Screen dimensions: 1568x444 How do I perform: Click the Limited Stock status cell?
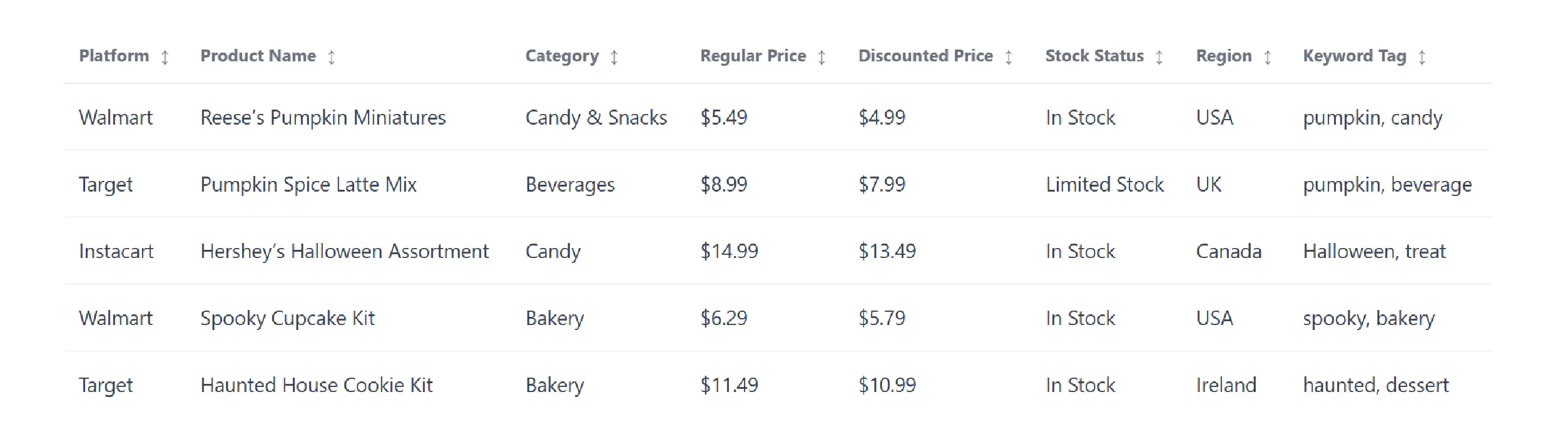(1104, 185)
